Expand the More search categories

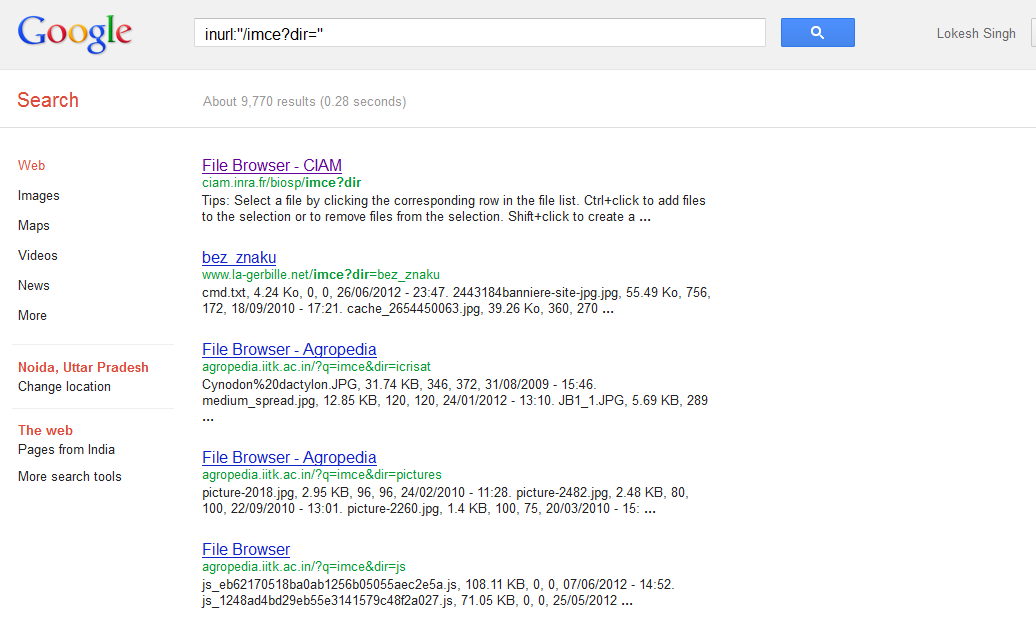[x=32, y=315]
